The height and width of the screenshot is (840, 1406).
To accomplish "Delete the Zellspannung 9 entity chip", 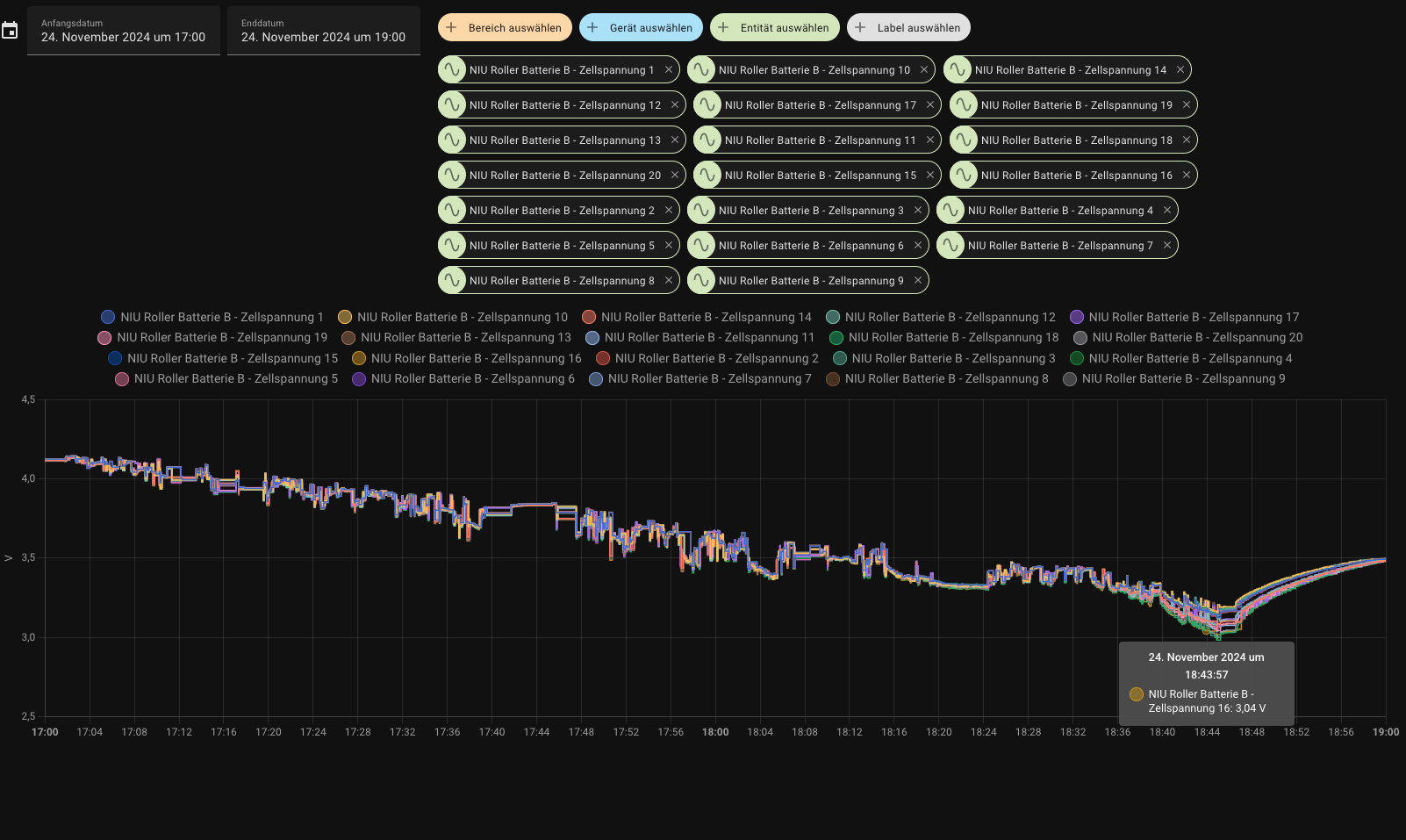I will coord(918,281).
